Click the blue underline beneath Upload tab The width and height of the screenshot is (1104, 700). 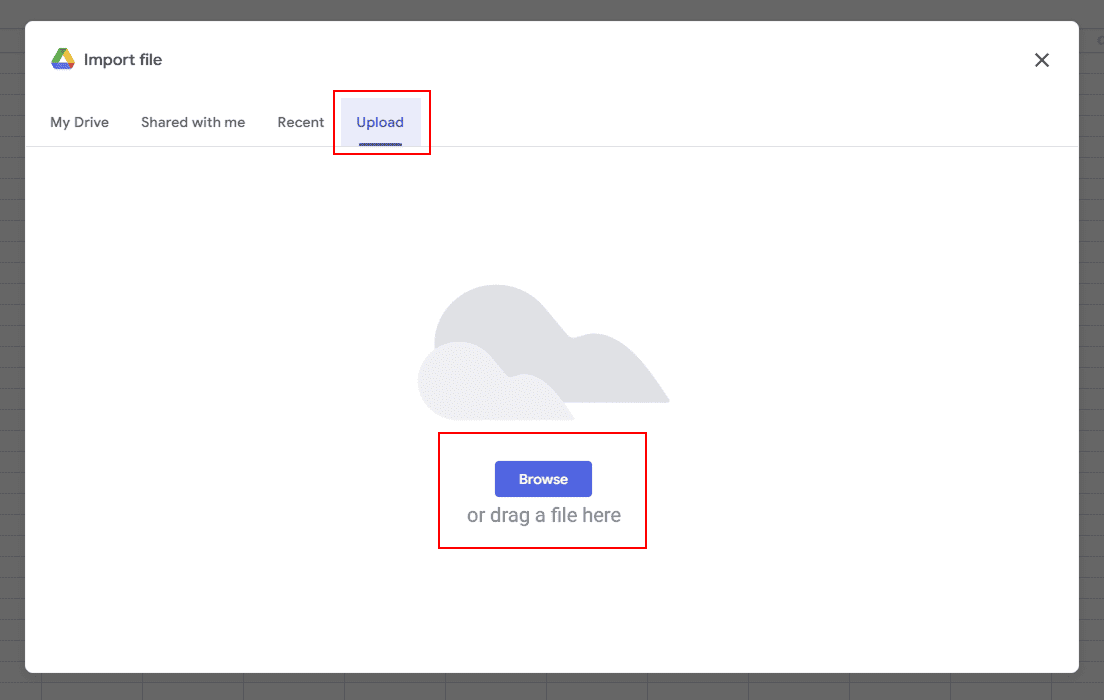pos(380,144)
